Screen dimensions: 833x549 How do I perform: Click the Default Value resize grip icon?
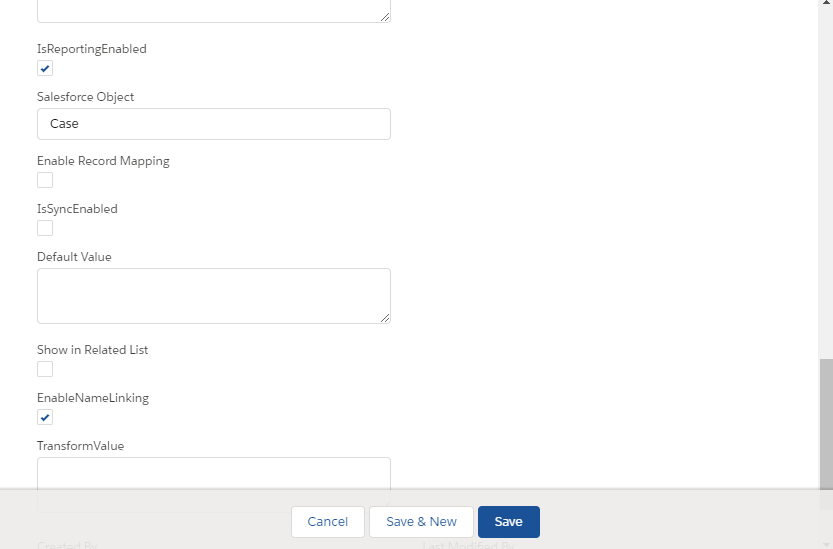[385, 318]
